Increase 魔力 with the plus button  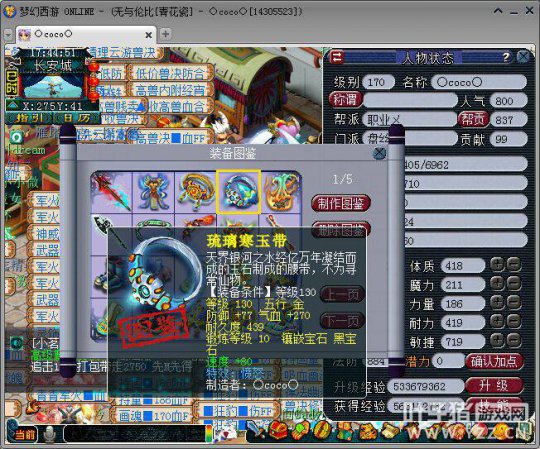[x=497, y=284]
